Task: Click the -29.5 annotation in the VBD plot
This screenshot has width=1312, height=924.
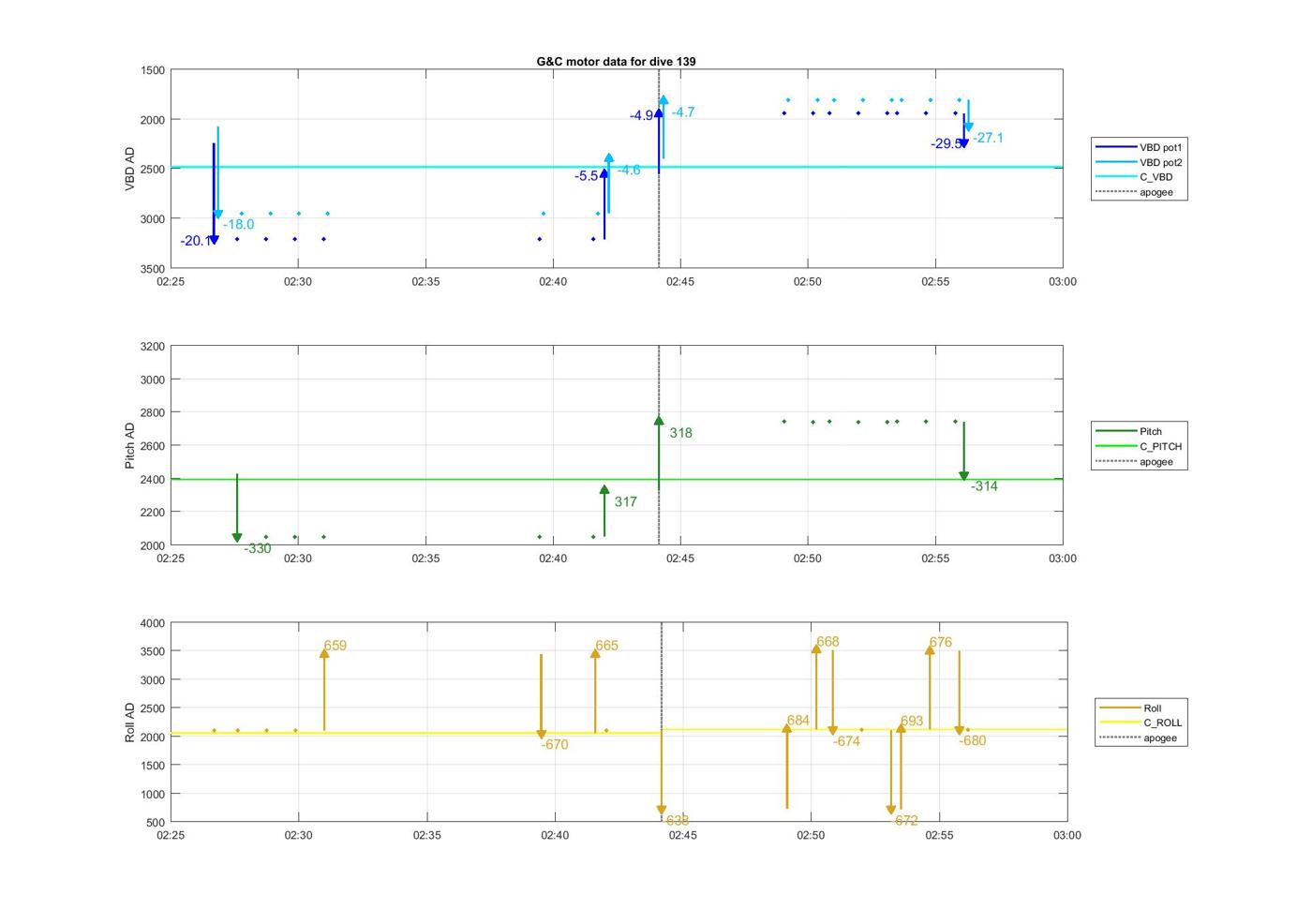Action: coord(947,143)
